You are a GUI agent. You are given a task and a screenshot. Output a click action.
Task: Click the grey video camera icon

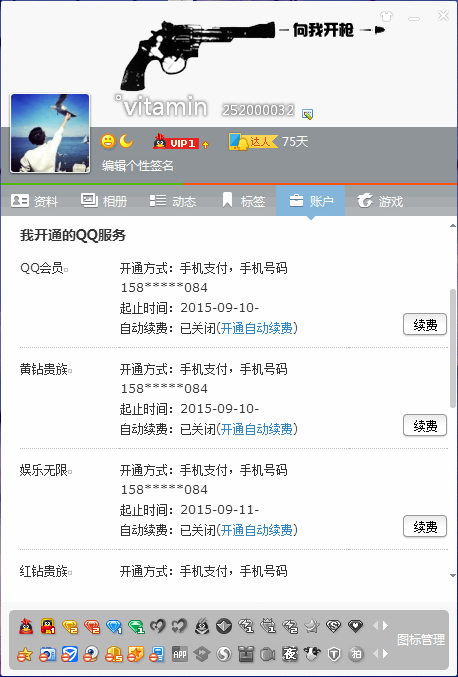268,655
